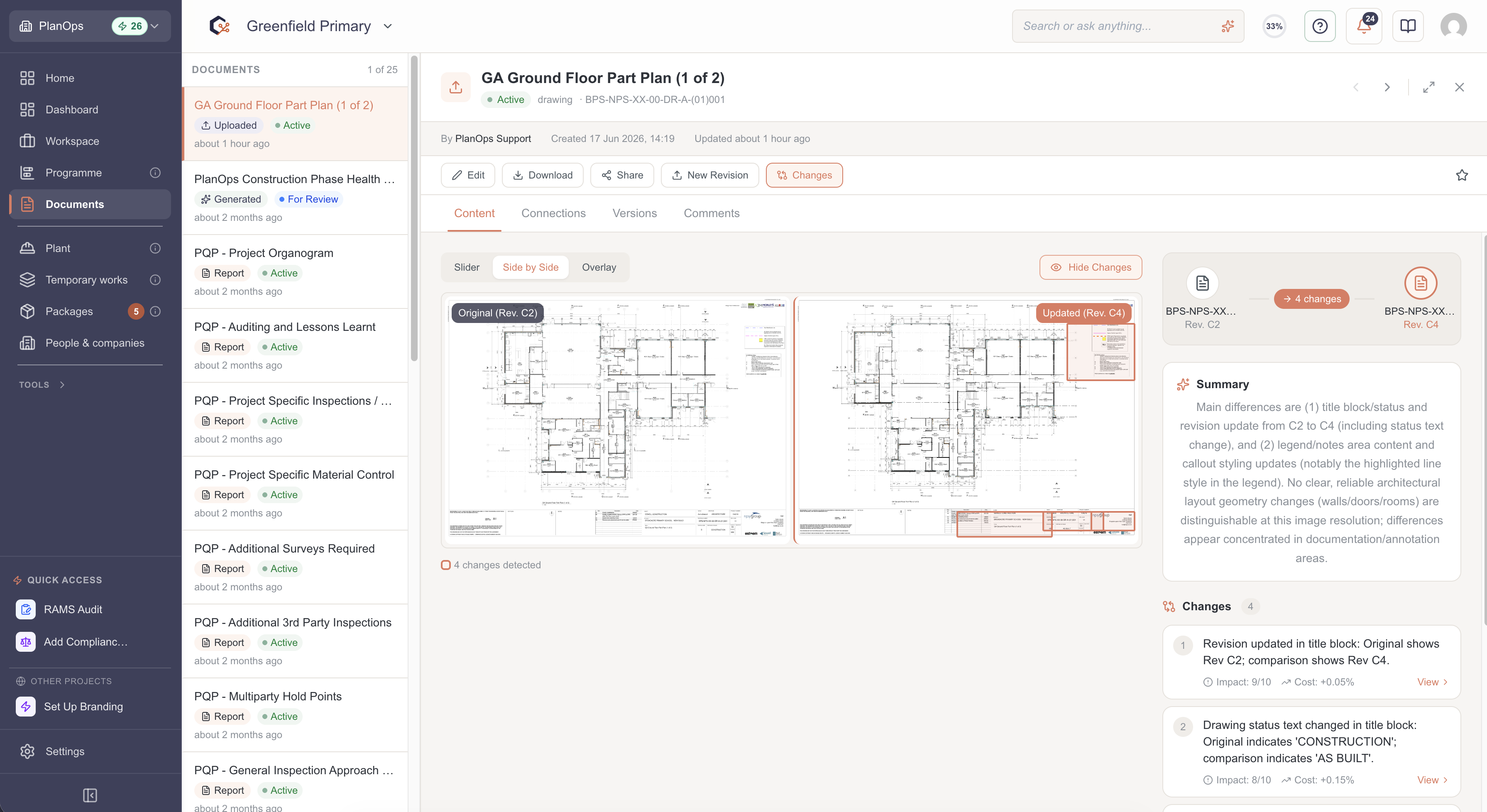Open the Content tab
The height and width of the screenshot is (812, 1487).
[474, 213]
